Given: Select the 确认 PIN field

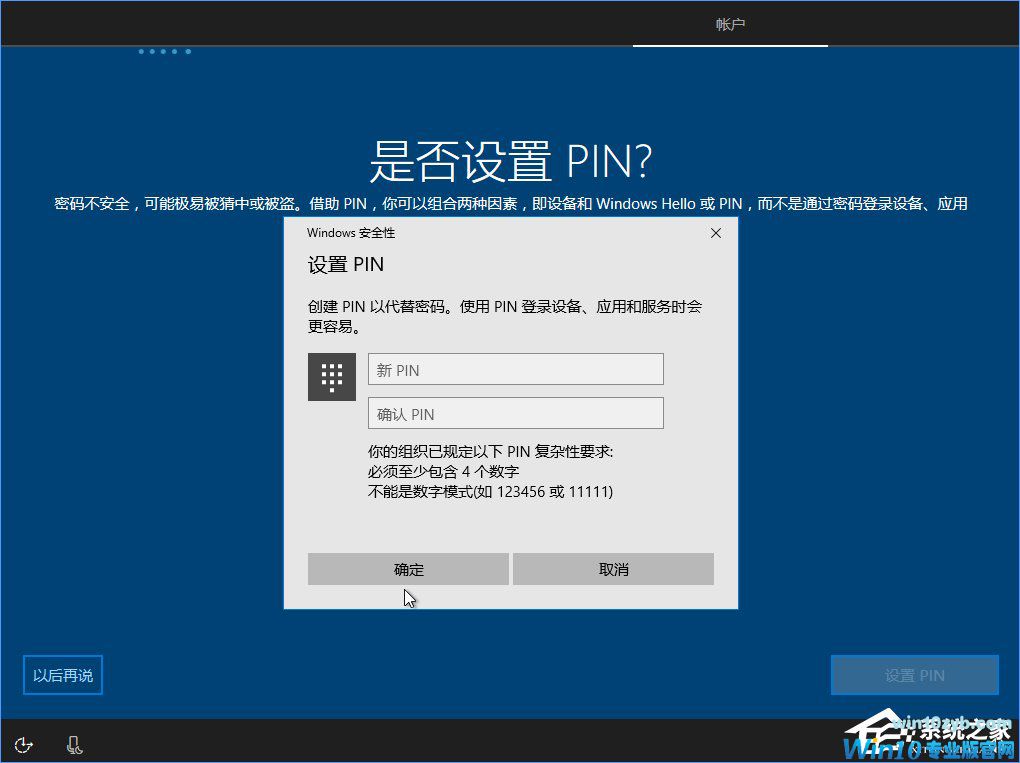Looking at the screenshot, I should (x=515, y=413).
